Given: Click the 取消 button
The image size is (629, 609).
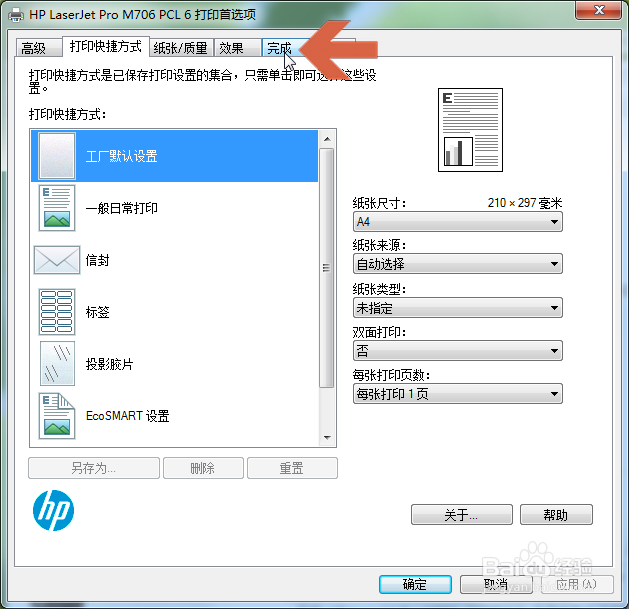Looking at the screenshot, I should [496, 584].
